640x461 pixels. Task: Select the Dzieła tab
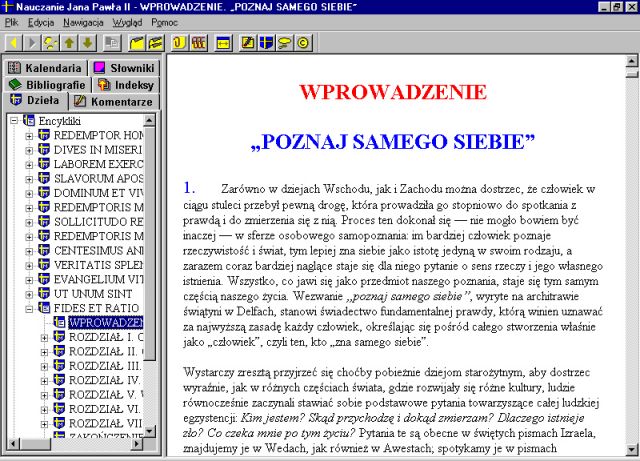(x=36, y=100)
